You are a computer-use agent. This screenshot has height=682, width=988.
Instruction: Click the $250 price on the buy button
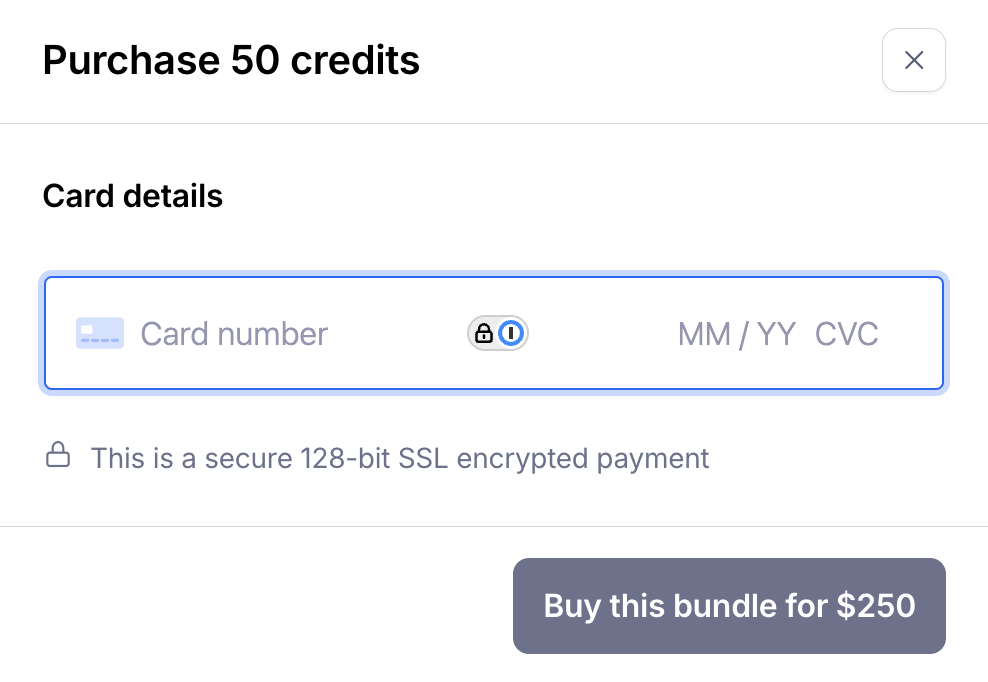[876, 606]
